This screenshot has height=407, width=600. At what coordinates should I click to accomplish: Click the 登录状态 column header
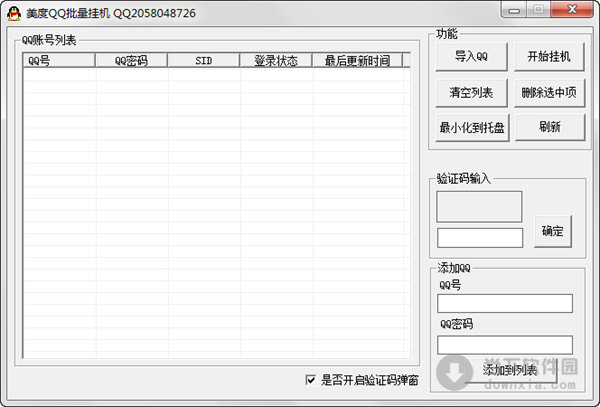(276, 60)
